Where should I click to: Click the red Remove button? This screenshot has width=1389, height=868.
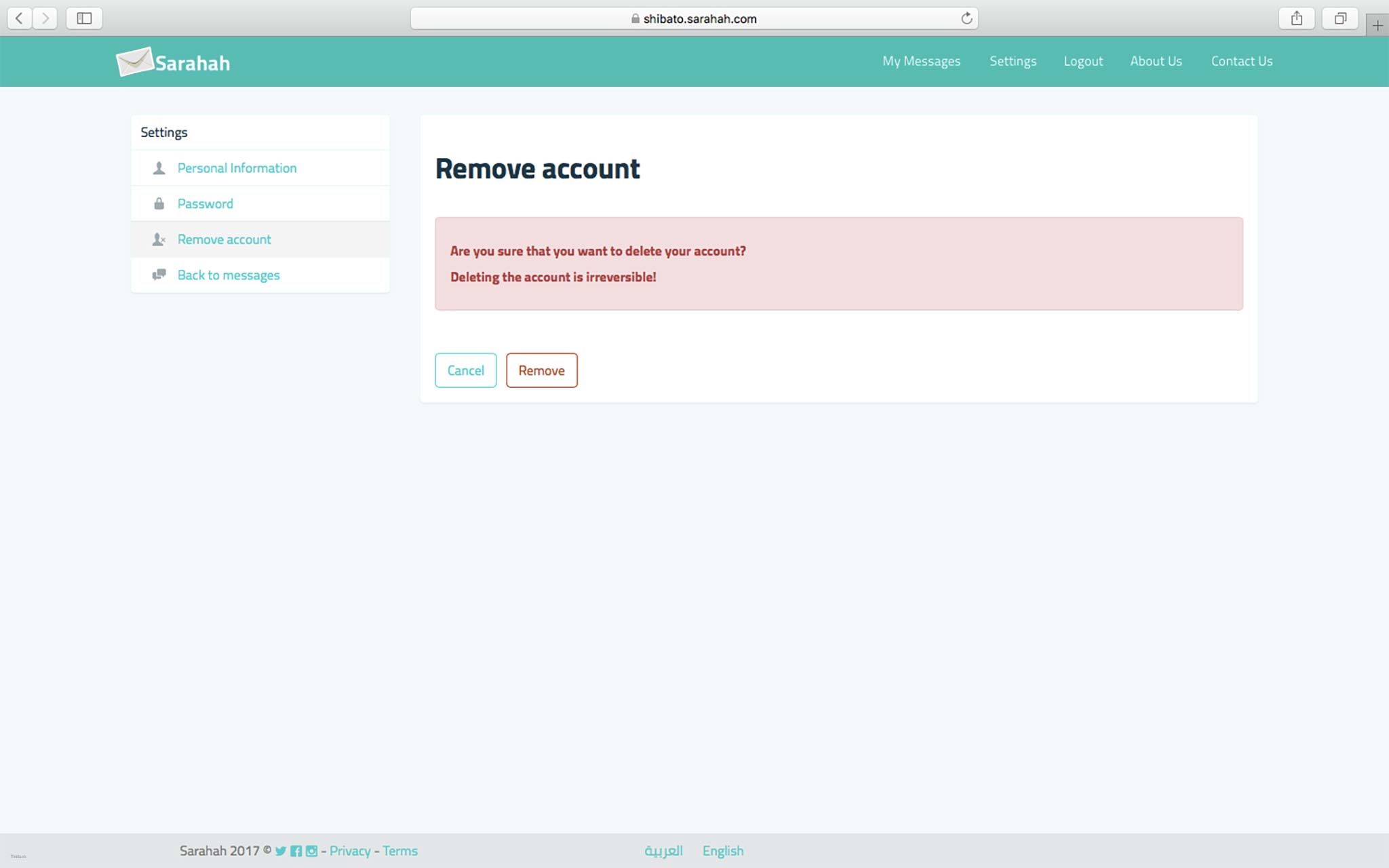[x=542, y=370]
